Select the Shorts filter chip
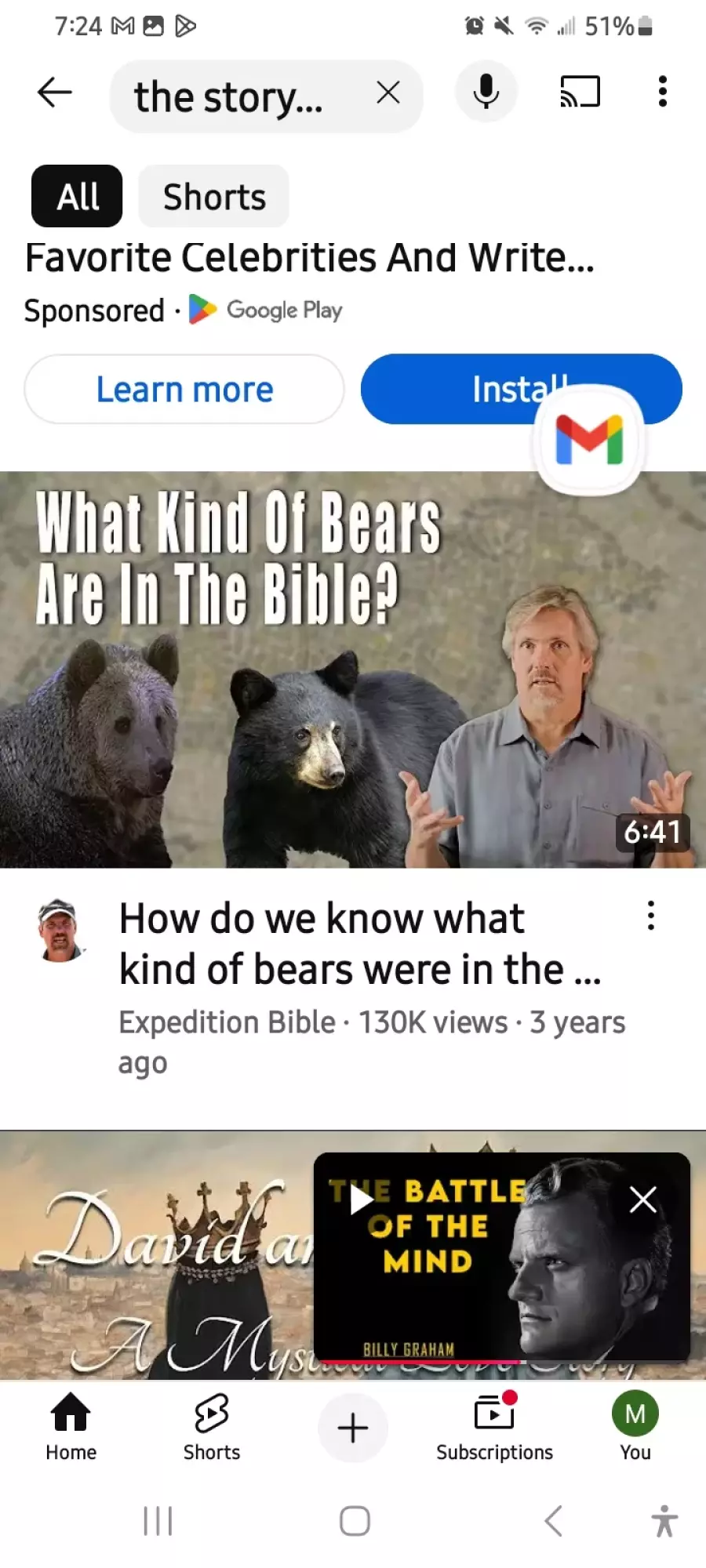 (x=213, y=196)
